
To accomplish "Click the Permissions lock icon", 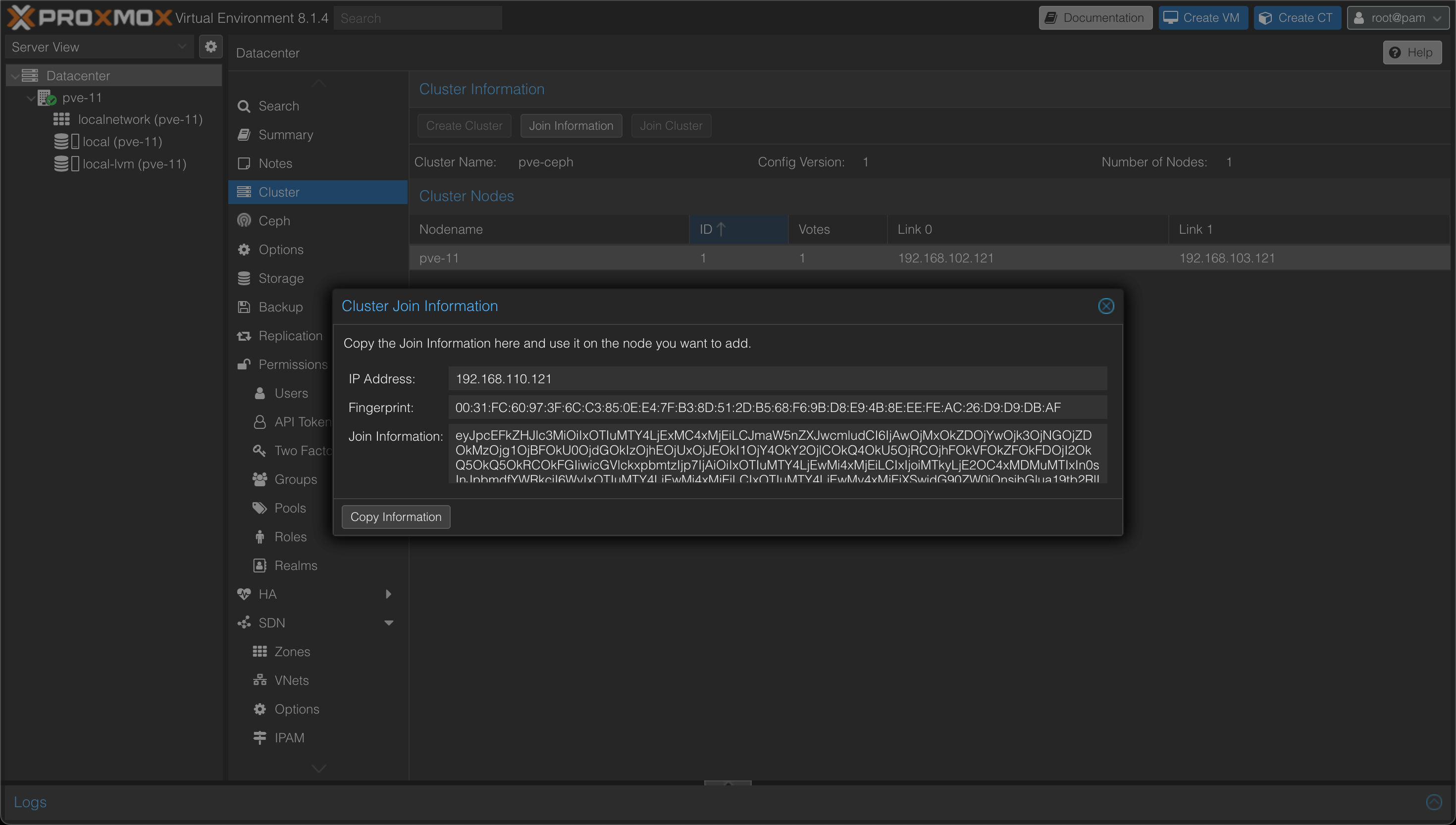I will tap(244, 364).
